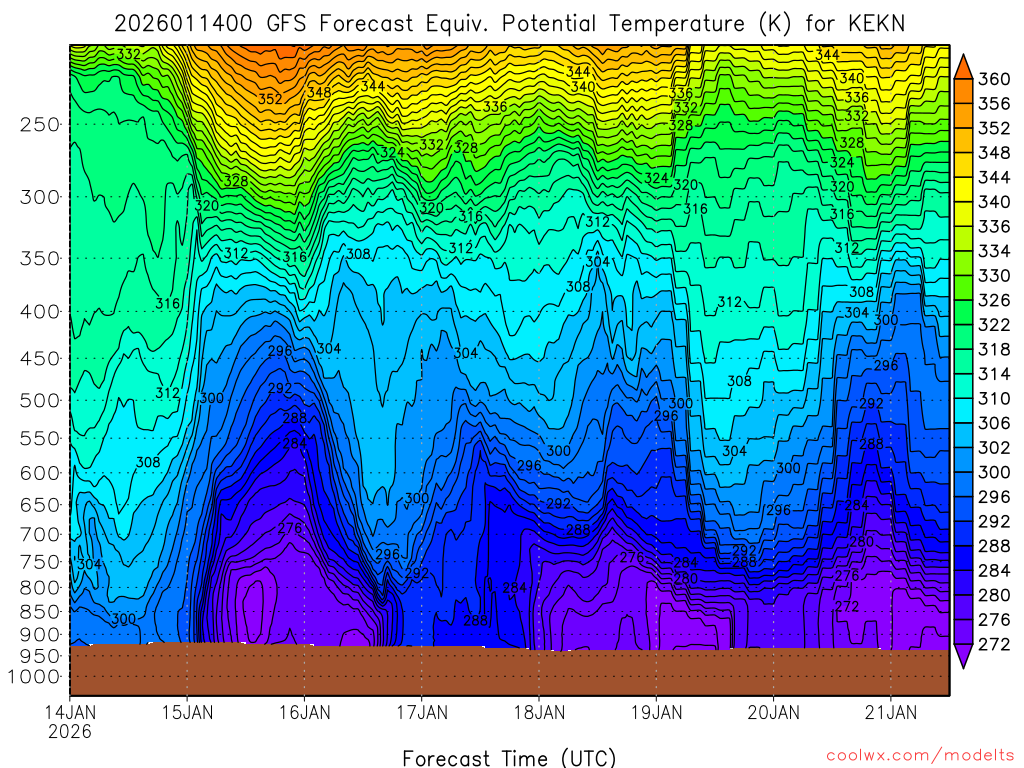
Task: Click color bar segment between 288 and 292
Action: click(x=963, y=534)
